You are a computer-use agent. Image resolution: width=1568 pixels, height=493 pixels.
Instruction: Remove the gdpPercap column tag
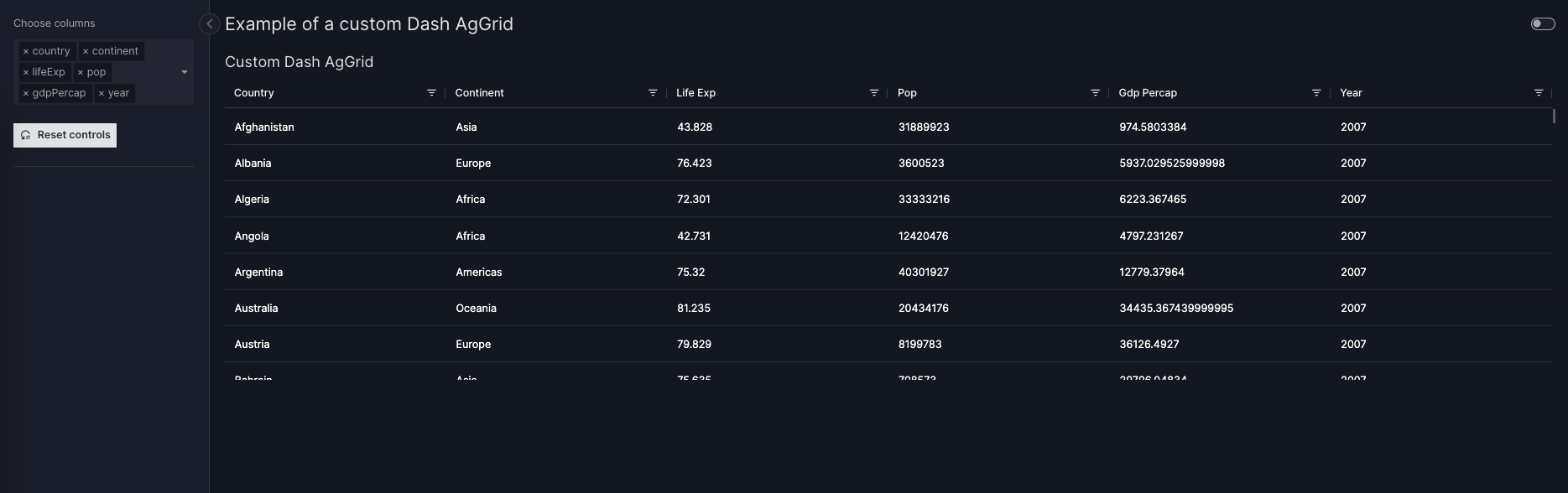(x=26, y=93)
